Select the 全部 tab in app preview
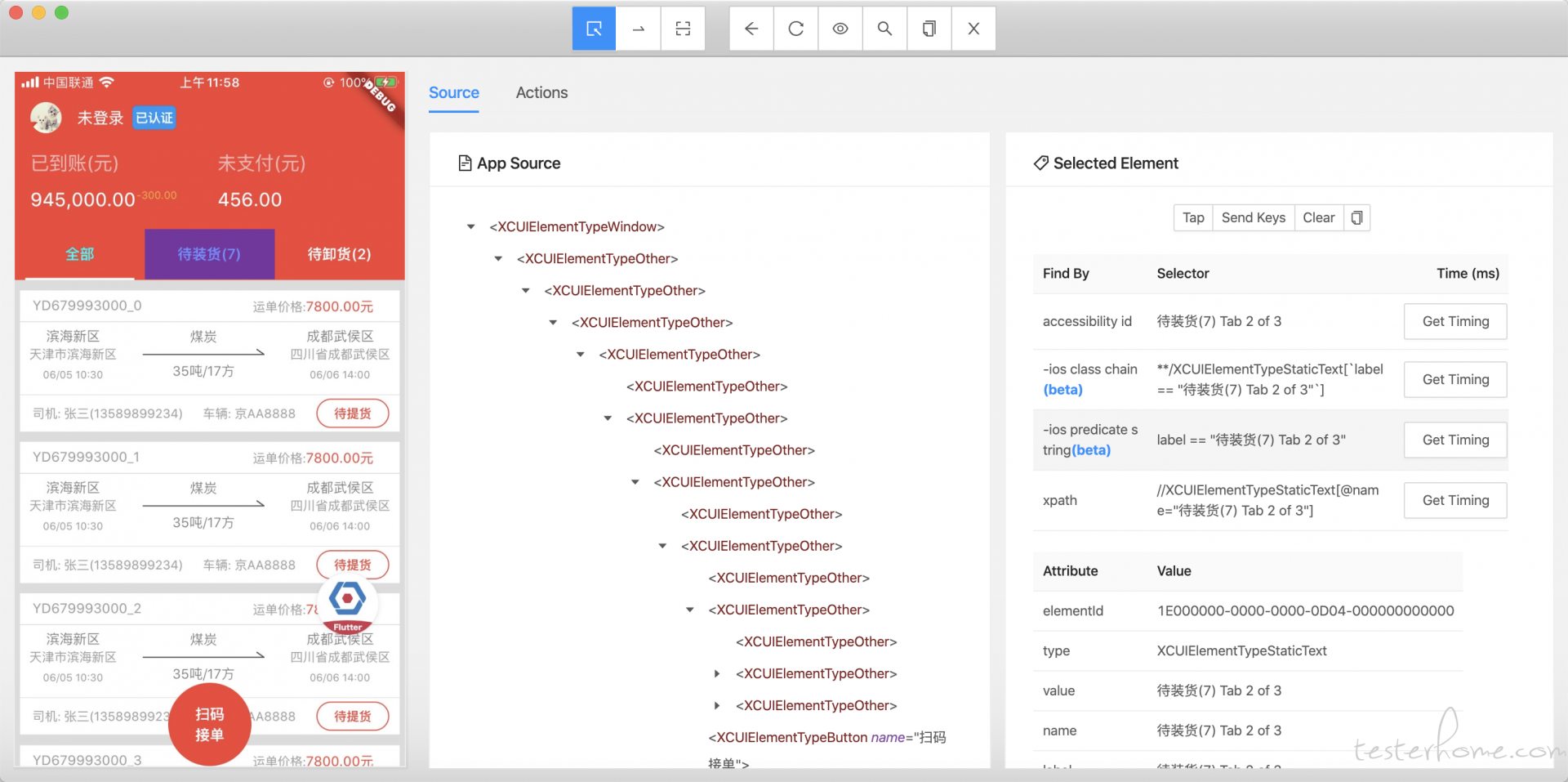This screenshot has height=782, width=1568. tap(80, 254)
